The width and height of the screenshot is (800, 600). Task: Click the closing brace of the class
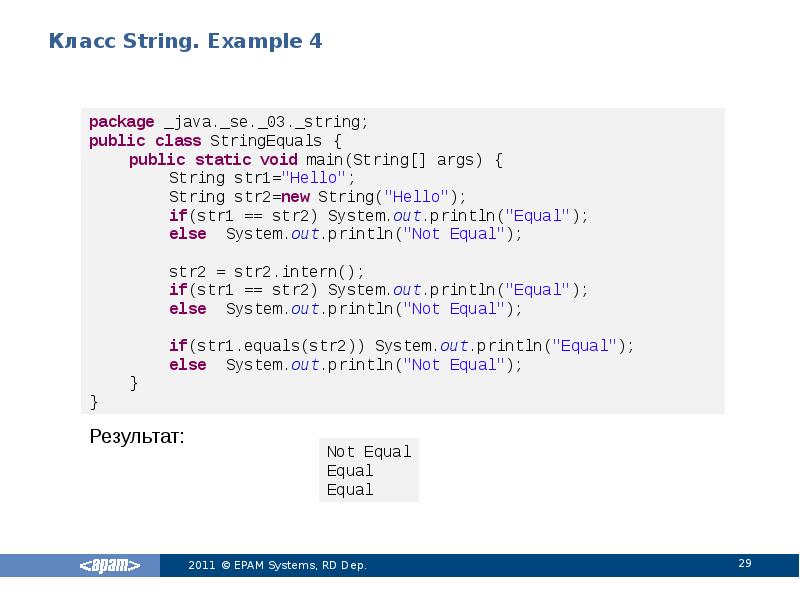[95, 402]
